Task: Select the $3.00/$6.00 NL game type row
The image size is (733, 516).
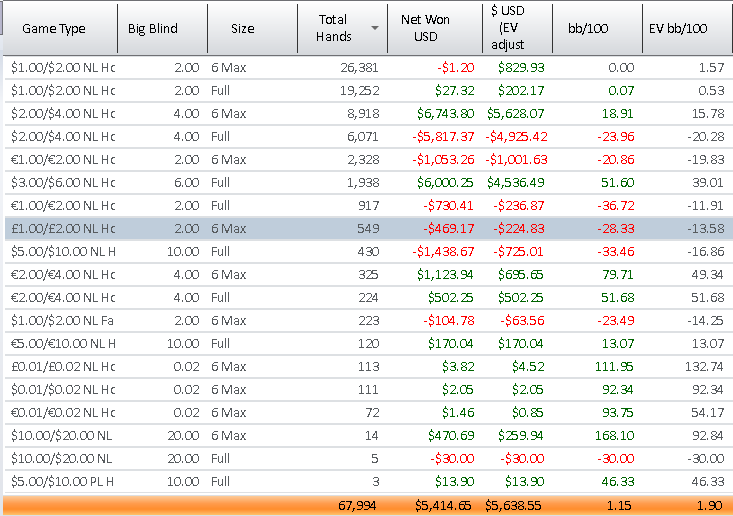Action: 368,182
